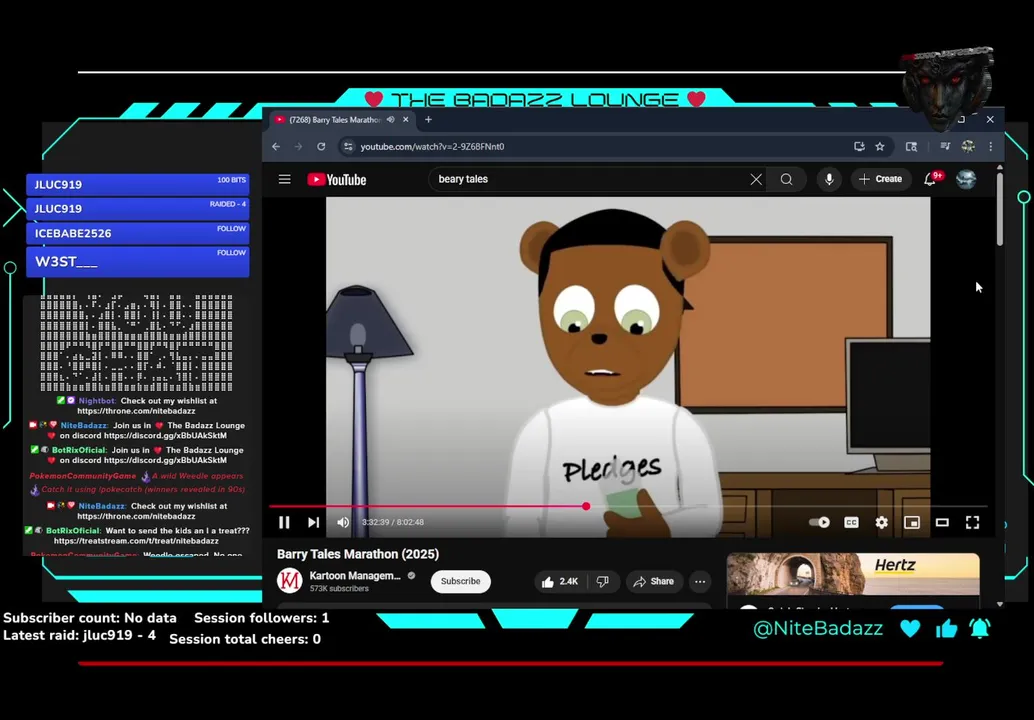Click the youtube.com address bar URL
Viewport: 1034px width, 720px height.
pos(433,146)
